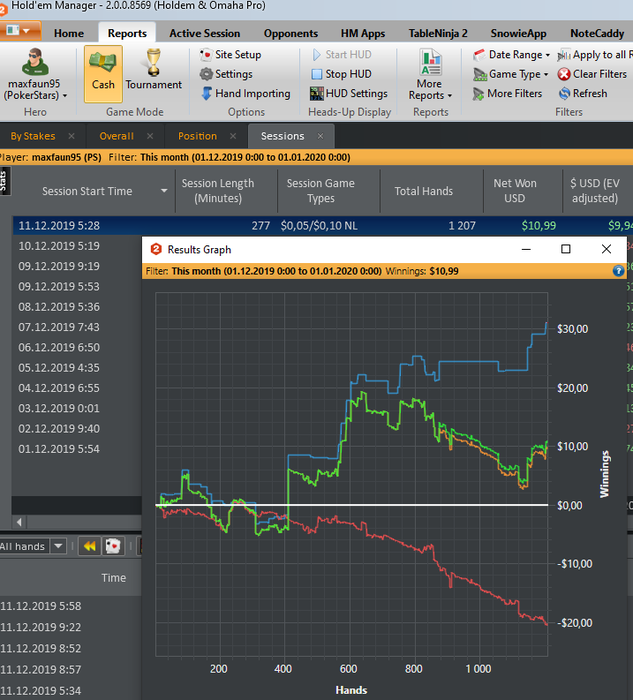Open the SnowieApp tab
Viewport: 633px width, 700px height.
pos(518,33)
